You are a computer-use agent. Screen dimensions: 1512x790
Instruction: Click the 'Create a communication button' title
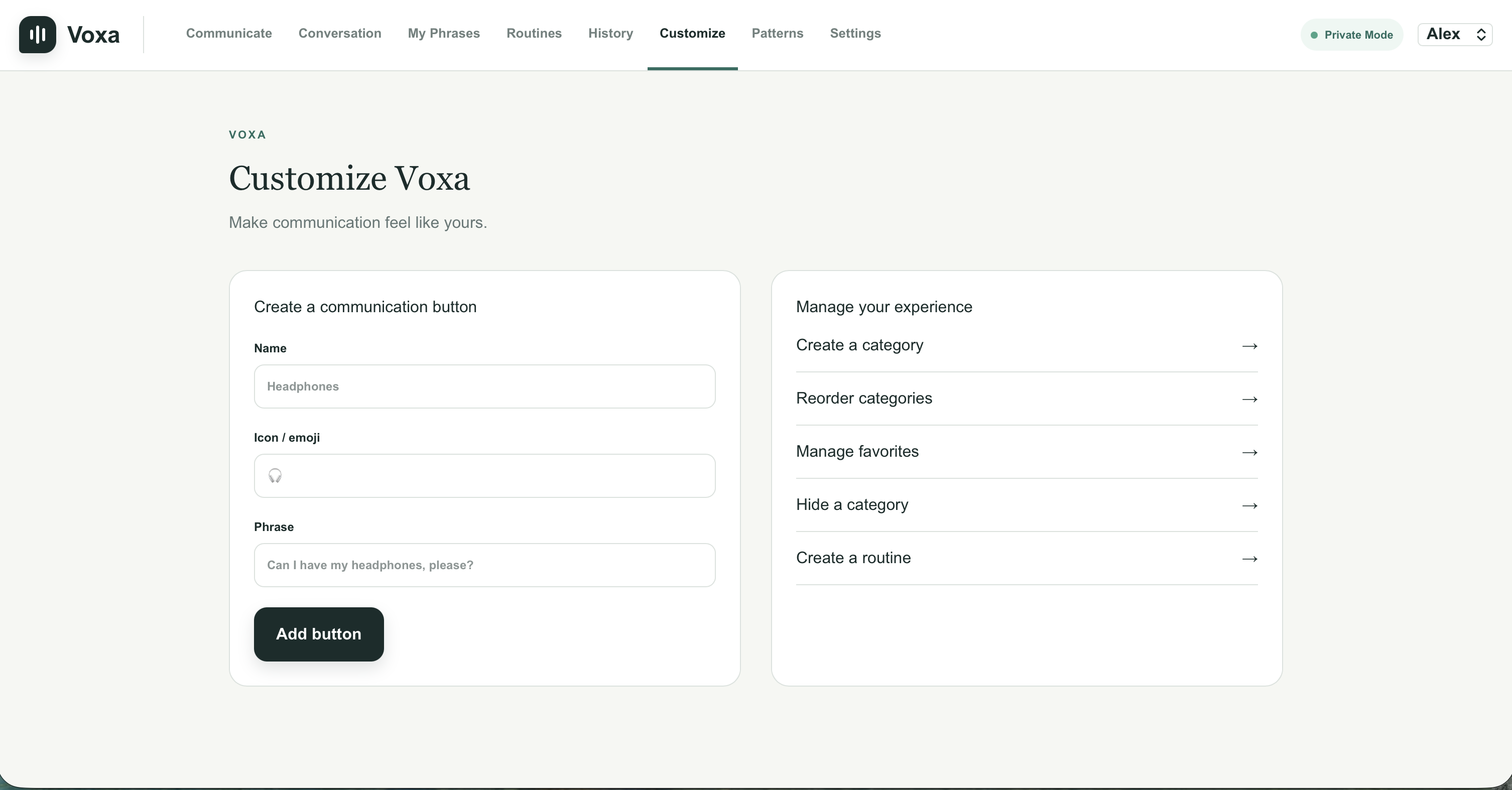[365, 307]
